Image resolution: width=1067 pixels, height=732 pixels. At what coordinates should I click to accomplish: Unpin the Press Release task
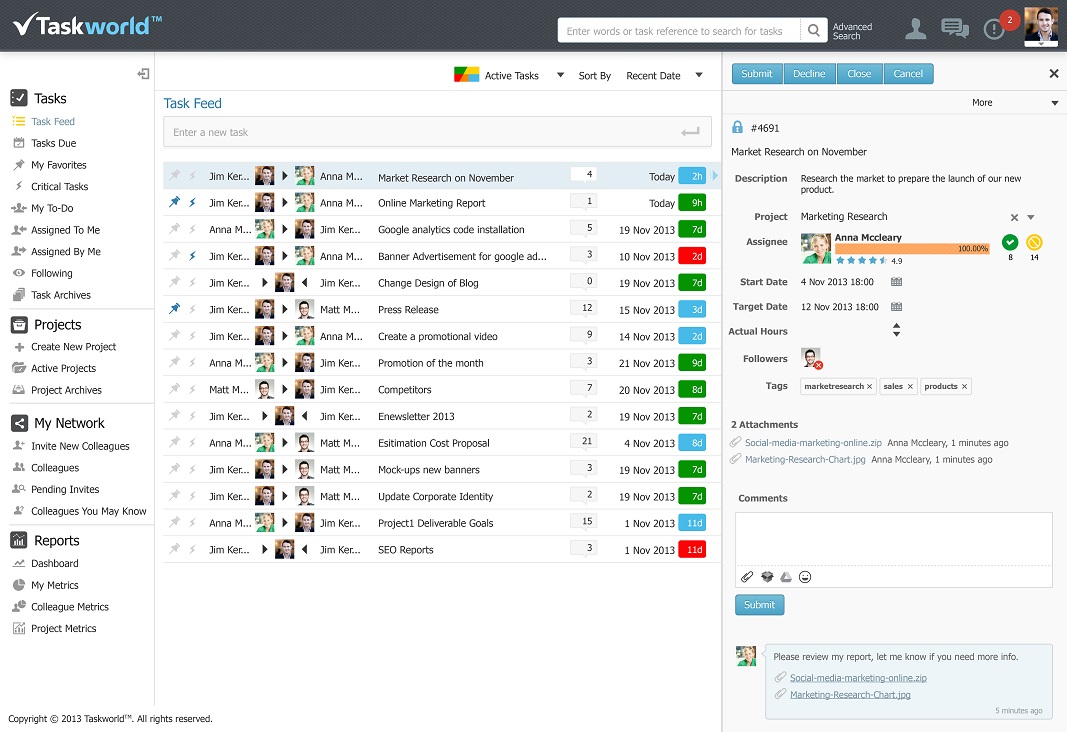click(x=175, y=308)
